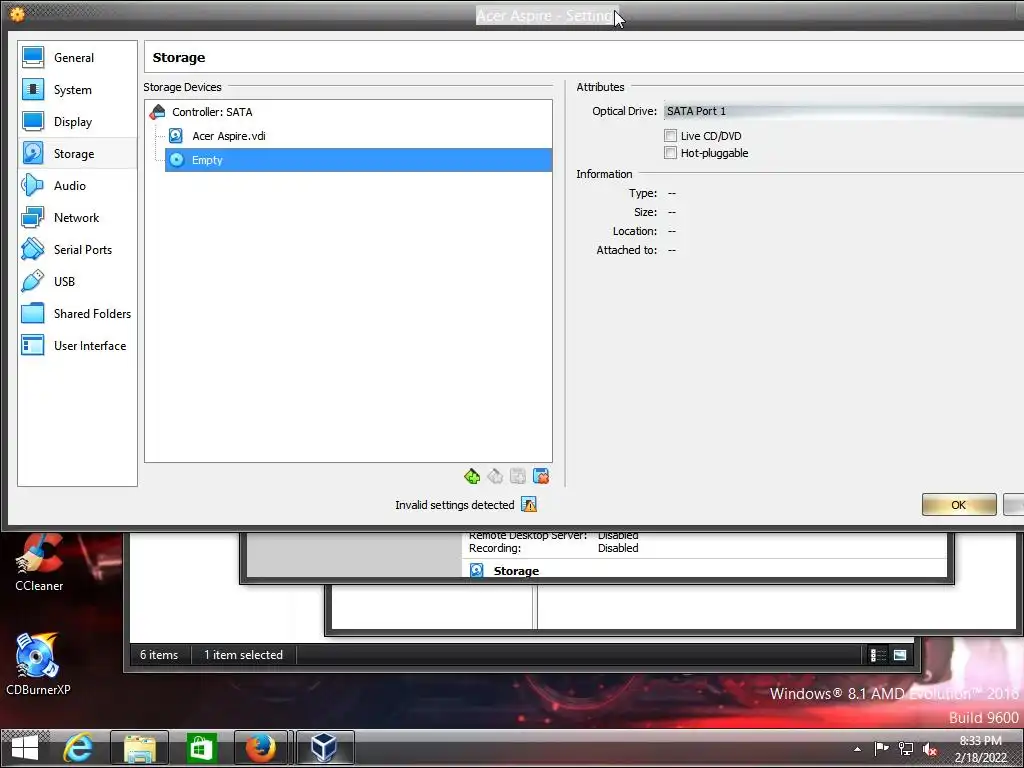The image size is (1024, 768).
Task: Open the Windows Store taskbar icon
Action: [x=201, y=748]
